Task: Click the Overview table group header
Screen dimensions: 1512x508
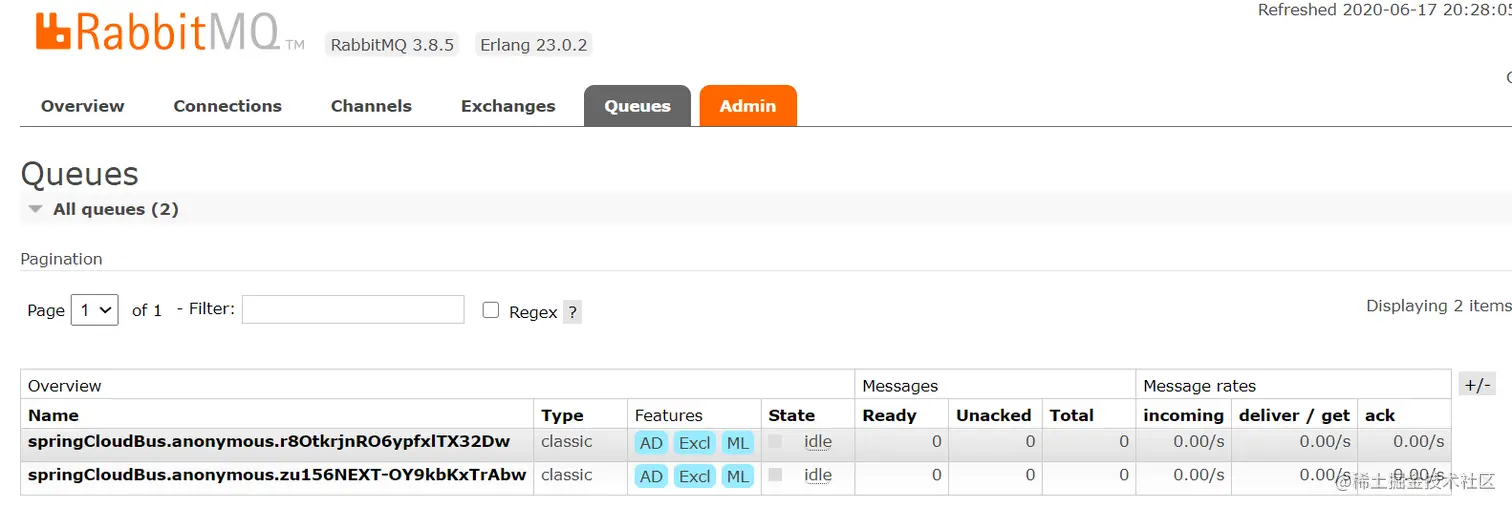Action: click(x=65, y=386)
